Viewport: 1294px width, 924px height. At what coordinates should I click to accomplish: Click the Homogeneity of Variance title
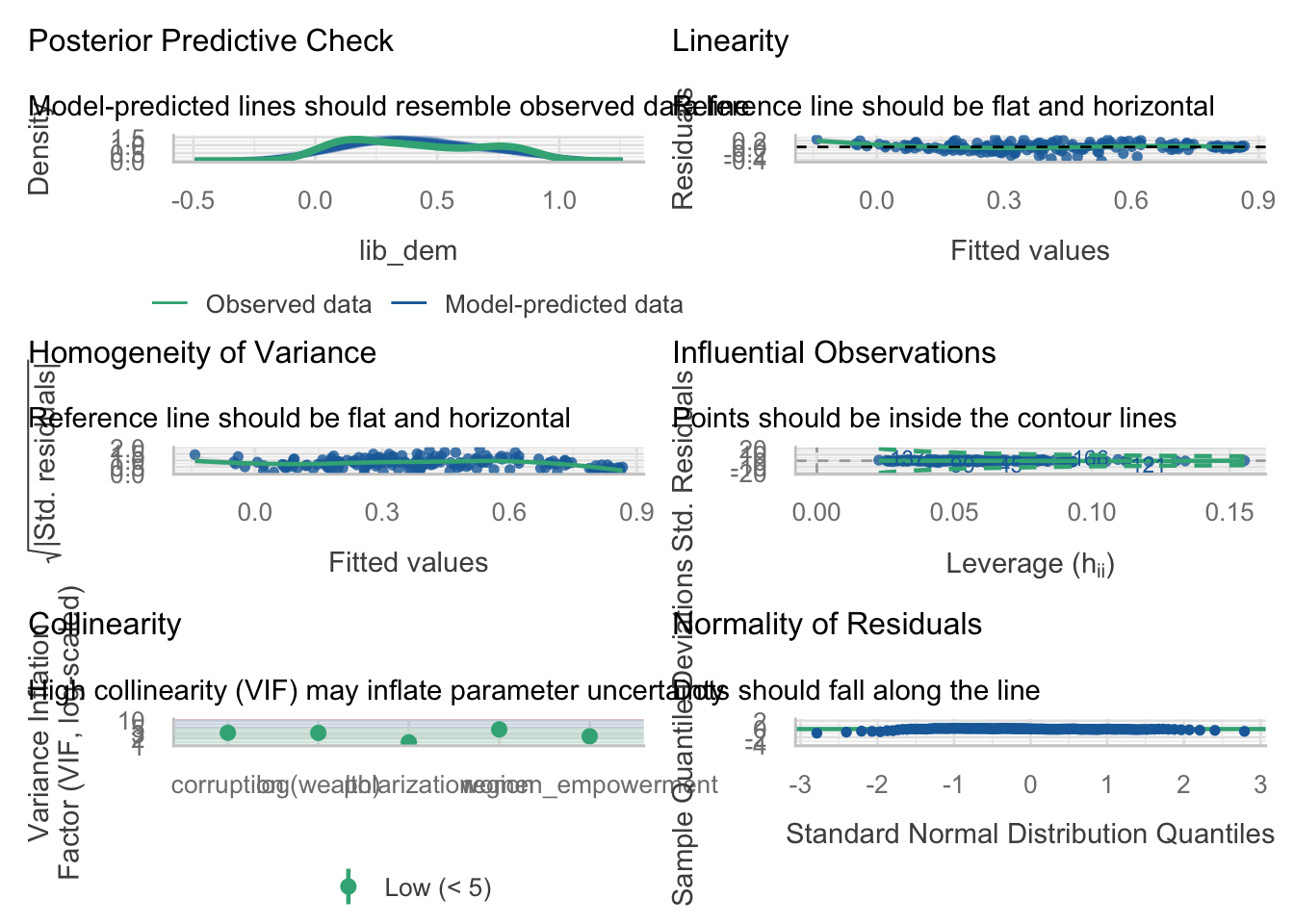coord(202,352)
